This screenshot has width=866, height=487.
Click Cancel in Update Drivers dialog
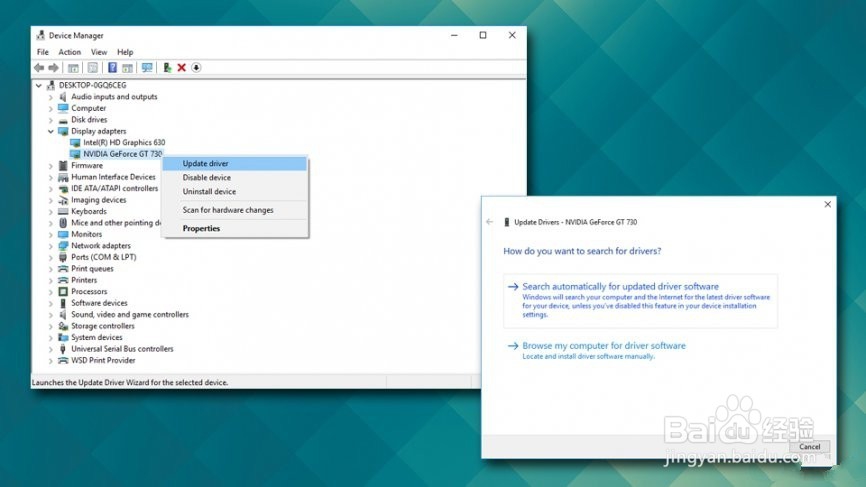click(810, 447)
